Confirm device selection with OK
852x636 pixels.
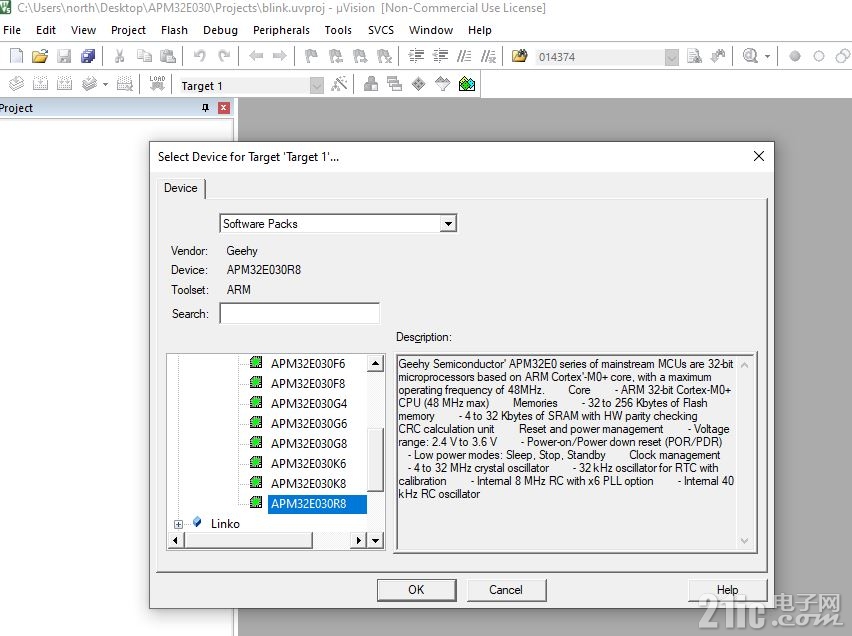click(x=417, y=590)
